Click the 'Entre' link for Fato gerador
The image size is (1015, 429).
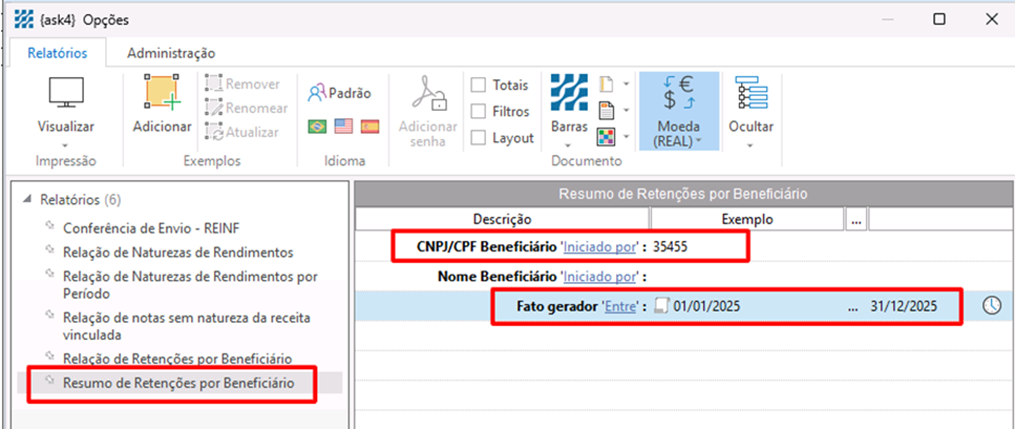tap(622, 306)
